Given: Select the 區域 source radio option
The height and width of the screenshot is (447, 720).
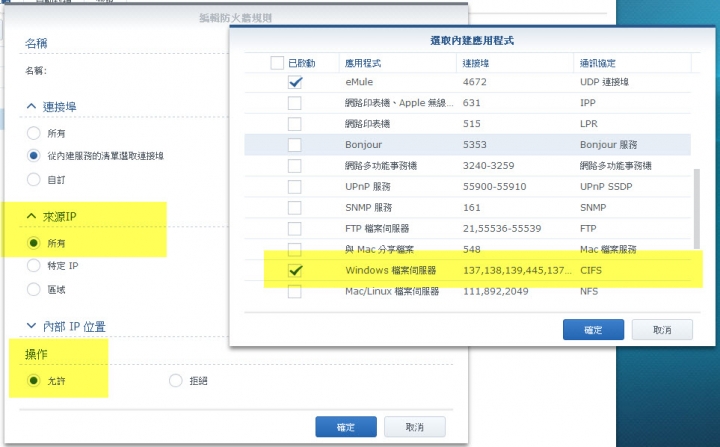Looking at the screenshot, I should coord(34,289).
